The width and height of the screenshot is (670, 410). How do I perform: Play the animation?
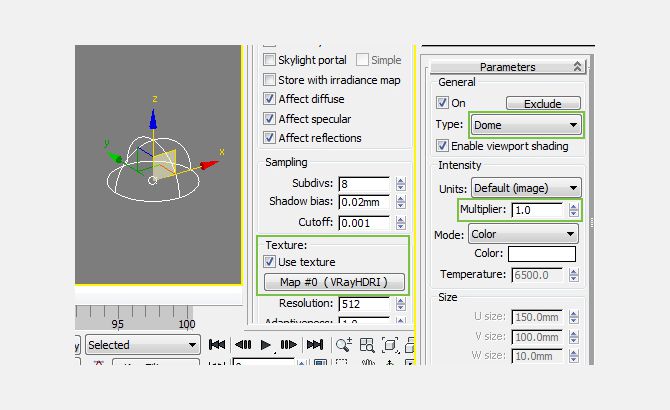click(265, 344)
